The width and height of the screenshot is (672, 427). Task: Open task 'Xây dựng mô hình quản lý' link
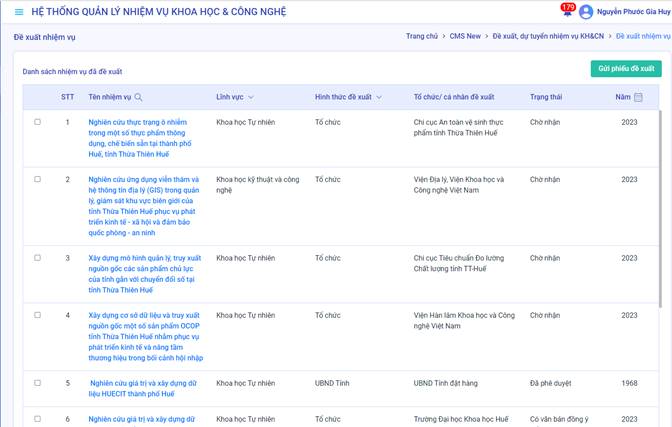(144, 274)
